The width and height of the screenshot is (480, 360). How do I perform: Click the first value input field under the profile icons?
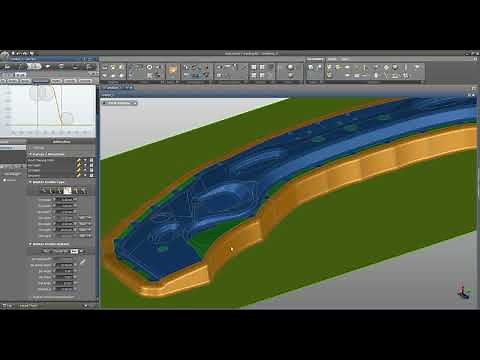click(64, 199)
